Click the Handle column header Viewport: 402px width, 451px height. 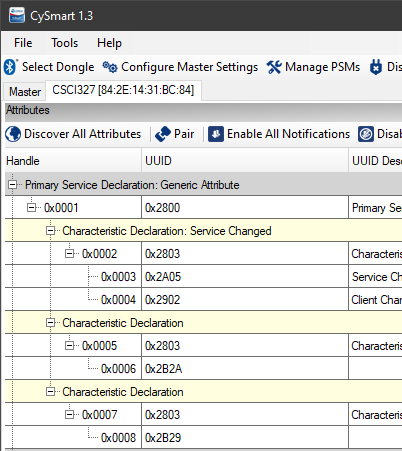[73, 161]
